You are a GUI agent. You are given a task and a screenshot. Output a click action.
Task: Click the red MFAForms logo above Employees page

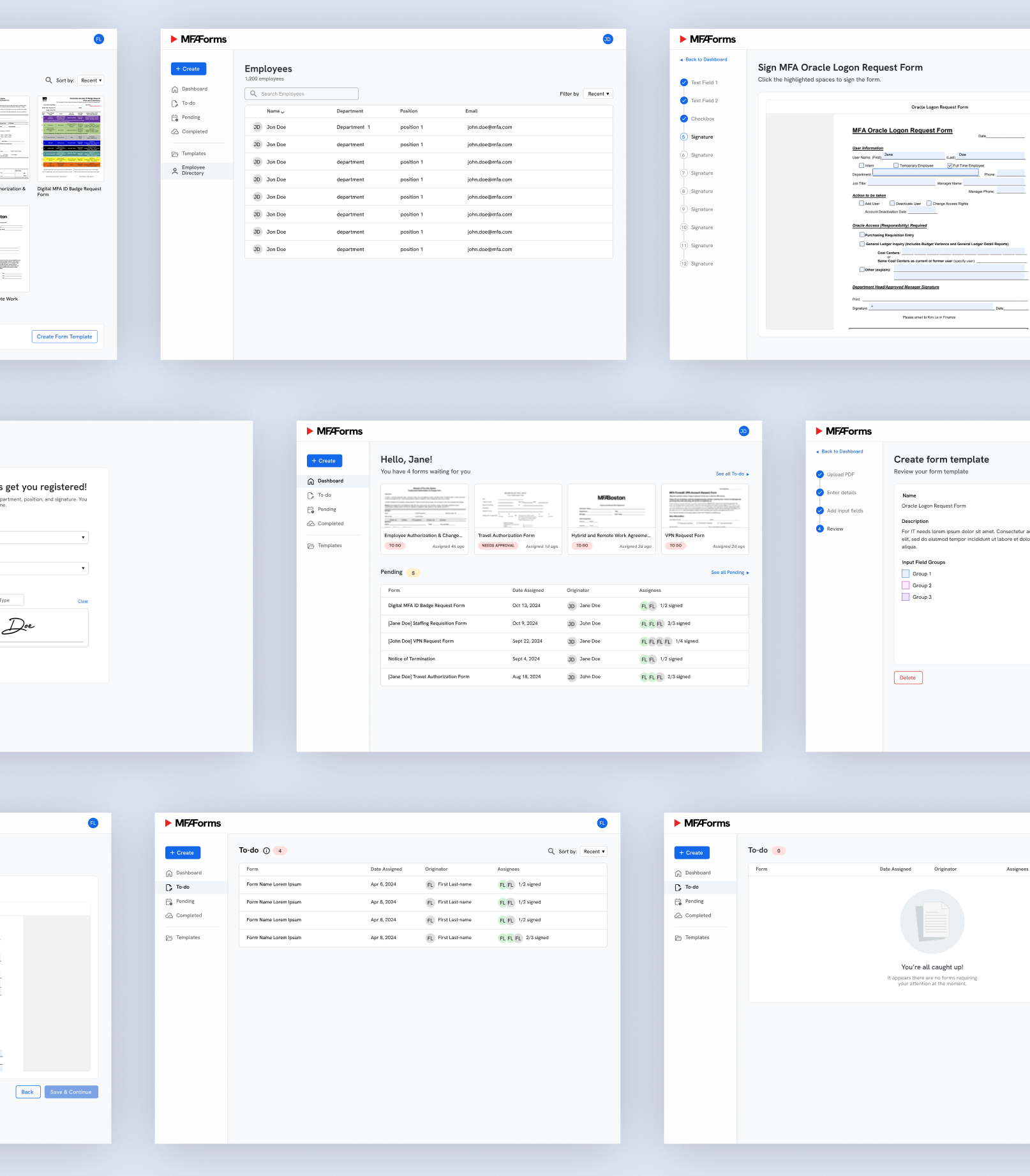pyautogui.click(x=198, y=40)
